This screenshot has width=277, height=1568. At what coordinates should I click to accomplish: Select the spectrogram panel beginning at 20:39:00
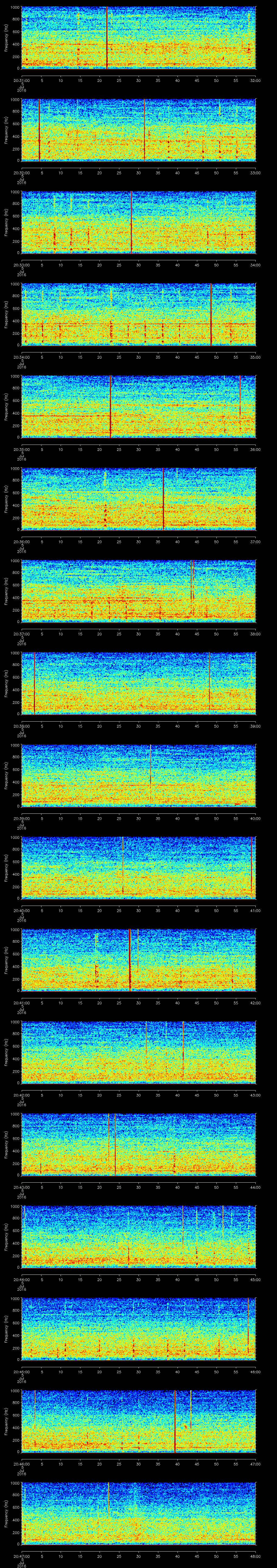pyautogui.click(x=138, y=775)
